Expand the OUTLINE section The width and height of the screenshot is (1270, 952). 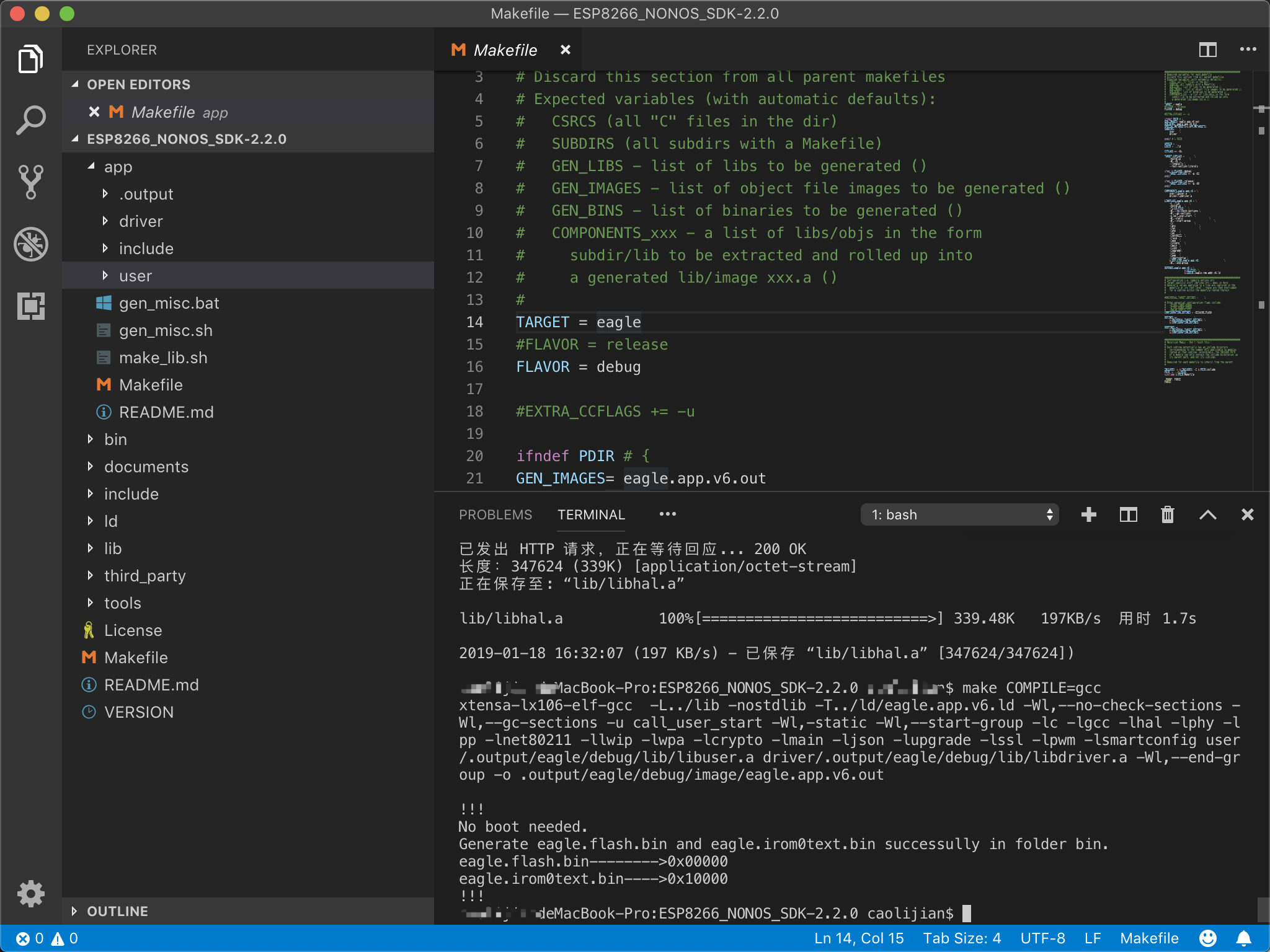pyautogui.click(x=117, y=911)
